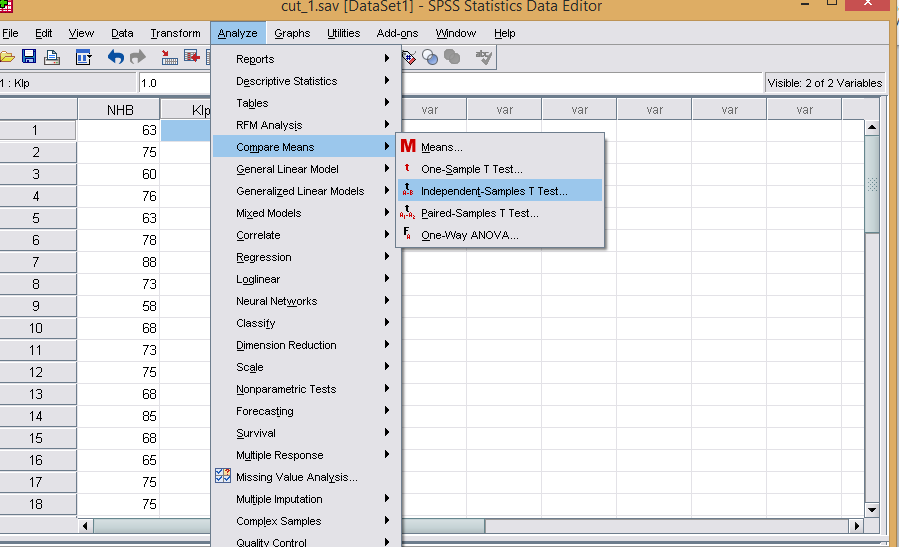
Task: Click the Print toolbar icon
Action: point(52,57)
